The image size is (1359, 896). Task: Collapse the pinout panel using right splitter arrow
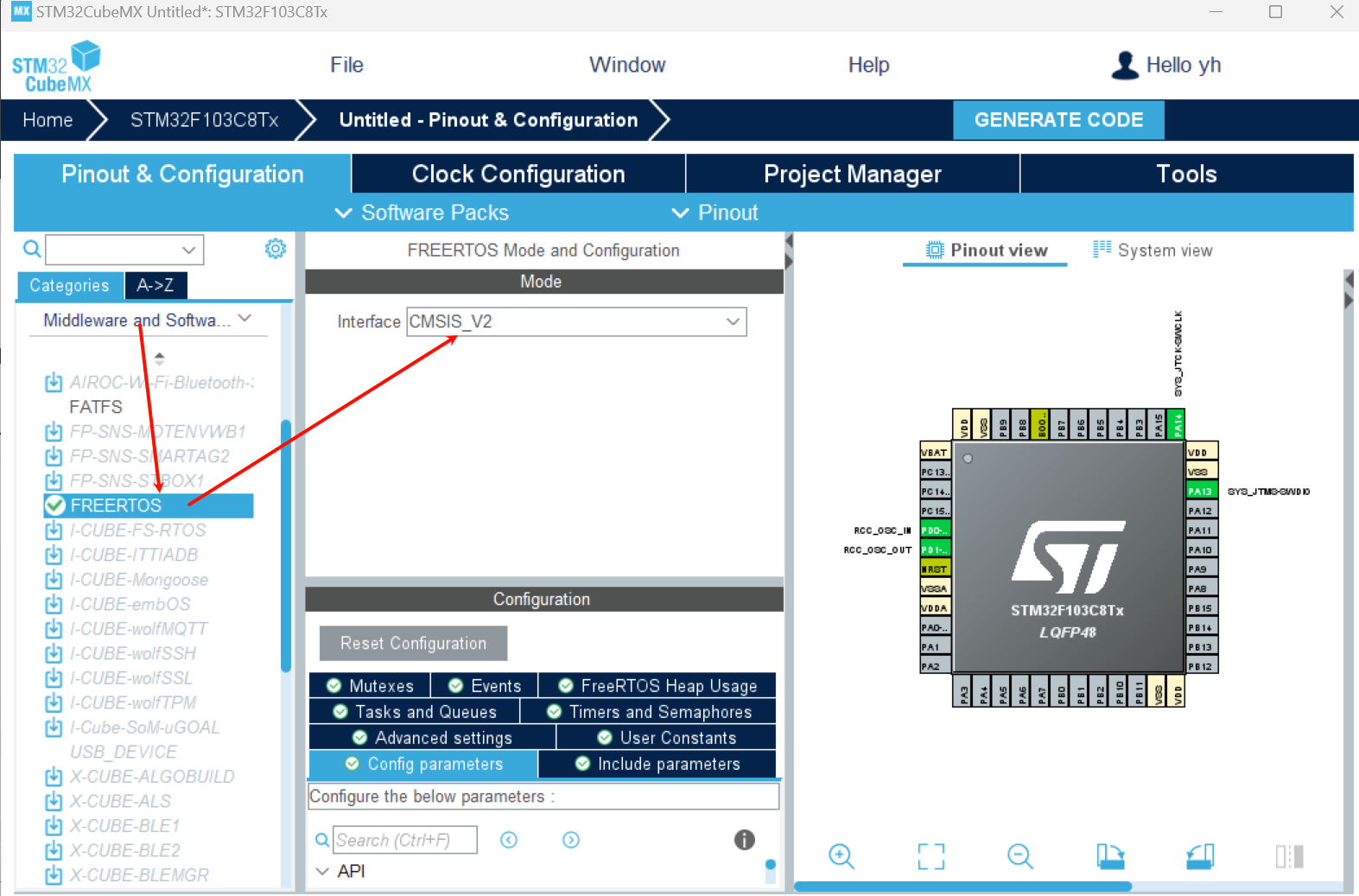(1349, 300)
